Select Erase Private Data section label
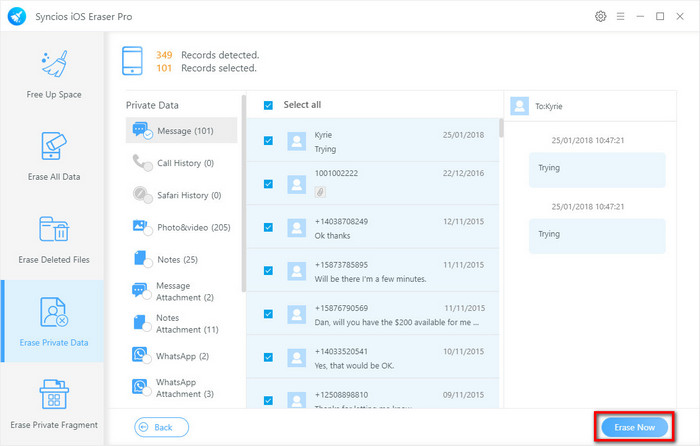The width and height of the screenshot is (700, 446). click(54, 343)
